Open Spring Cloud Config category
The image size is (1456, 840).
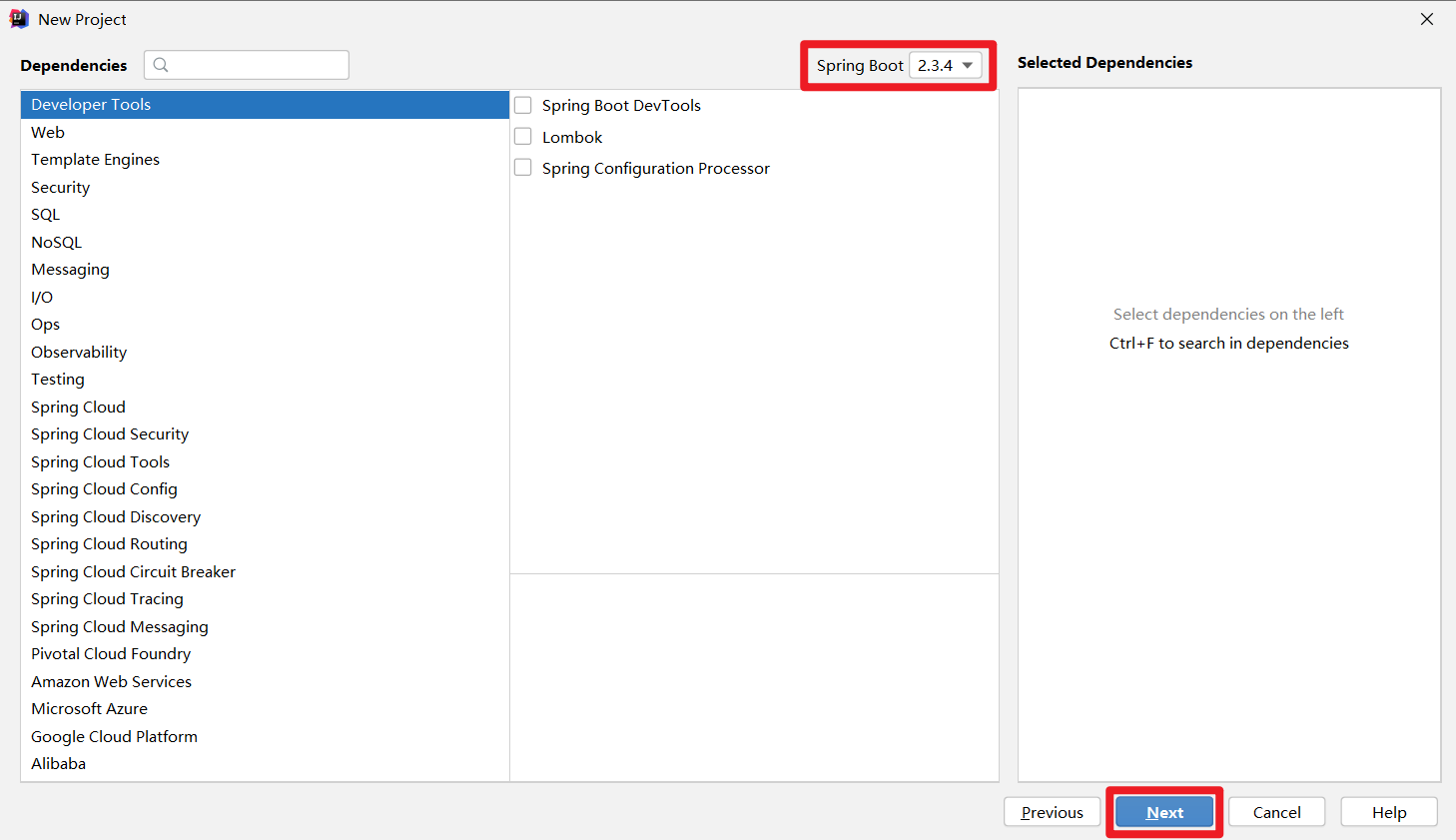[x=265, y=489]
